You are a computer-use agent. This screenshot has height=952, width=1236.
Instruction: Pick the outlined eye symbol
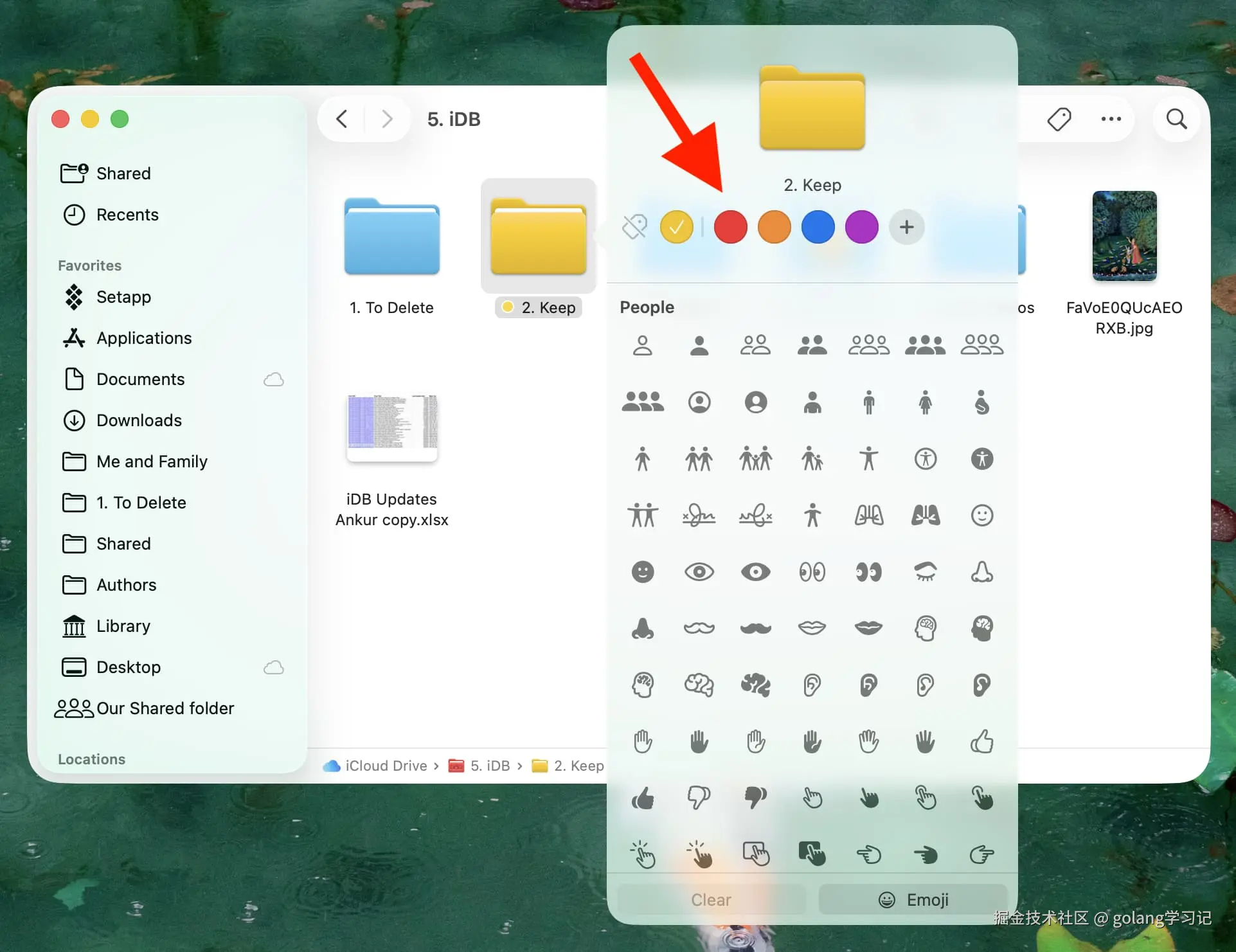click(699, 571)
